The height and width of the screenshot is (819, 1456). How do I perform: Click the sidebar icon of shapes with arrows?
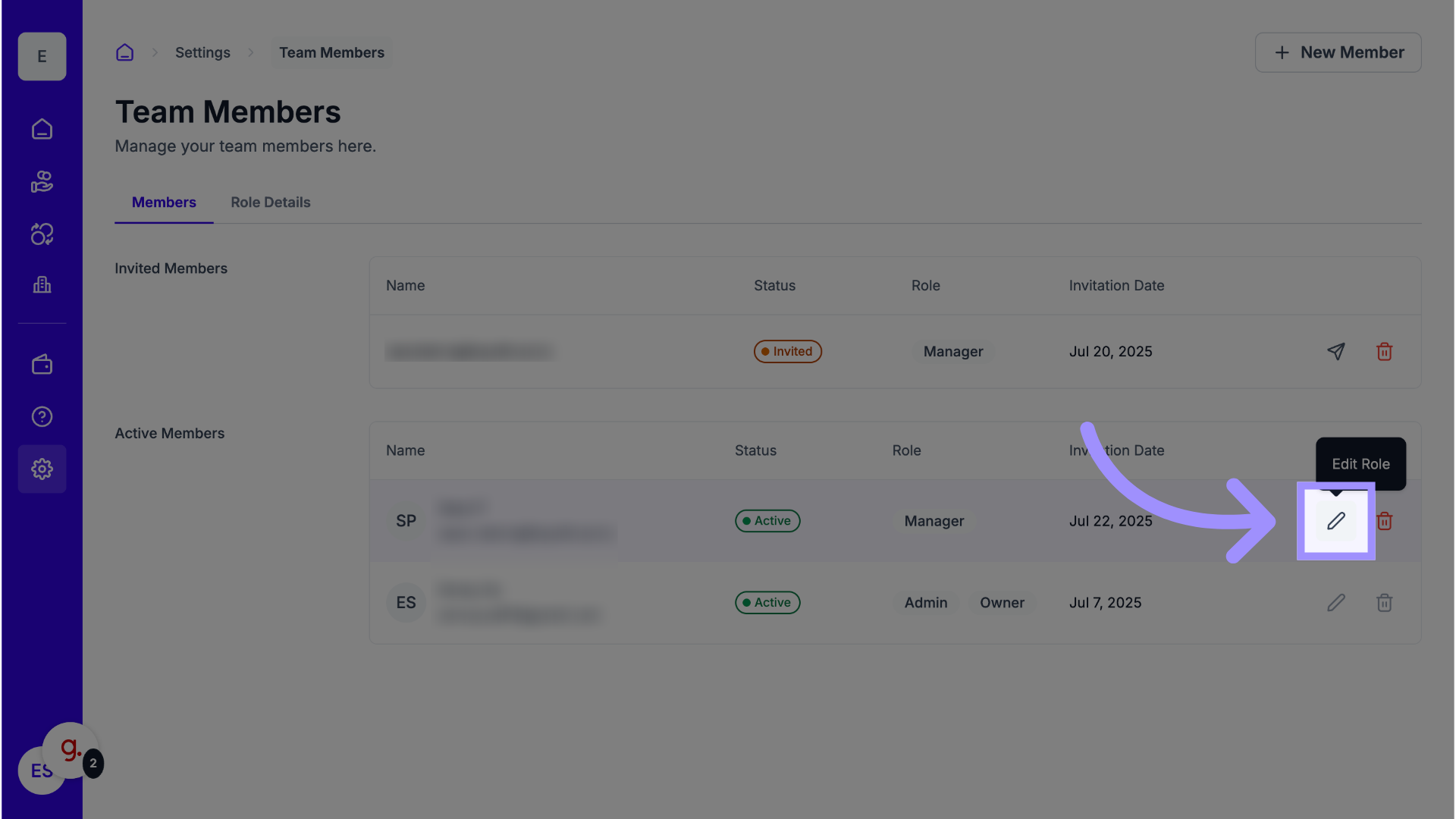pyautogui.click(x=42, y=234)
